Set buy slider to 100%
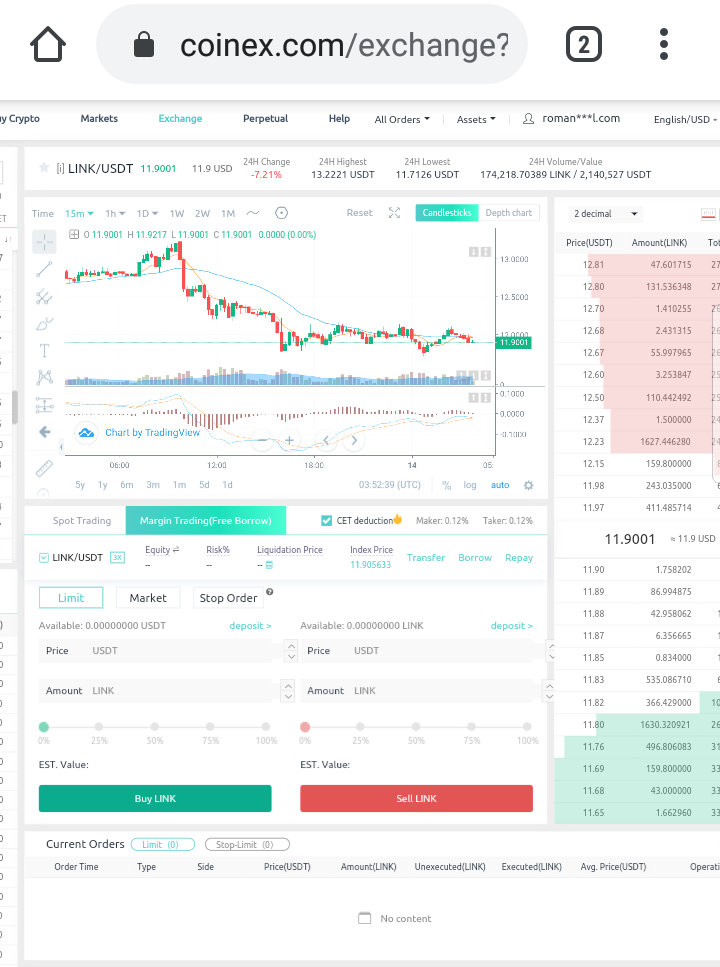 click(266, 727)
